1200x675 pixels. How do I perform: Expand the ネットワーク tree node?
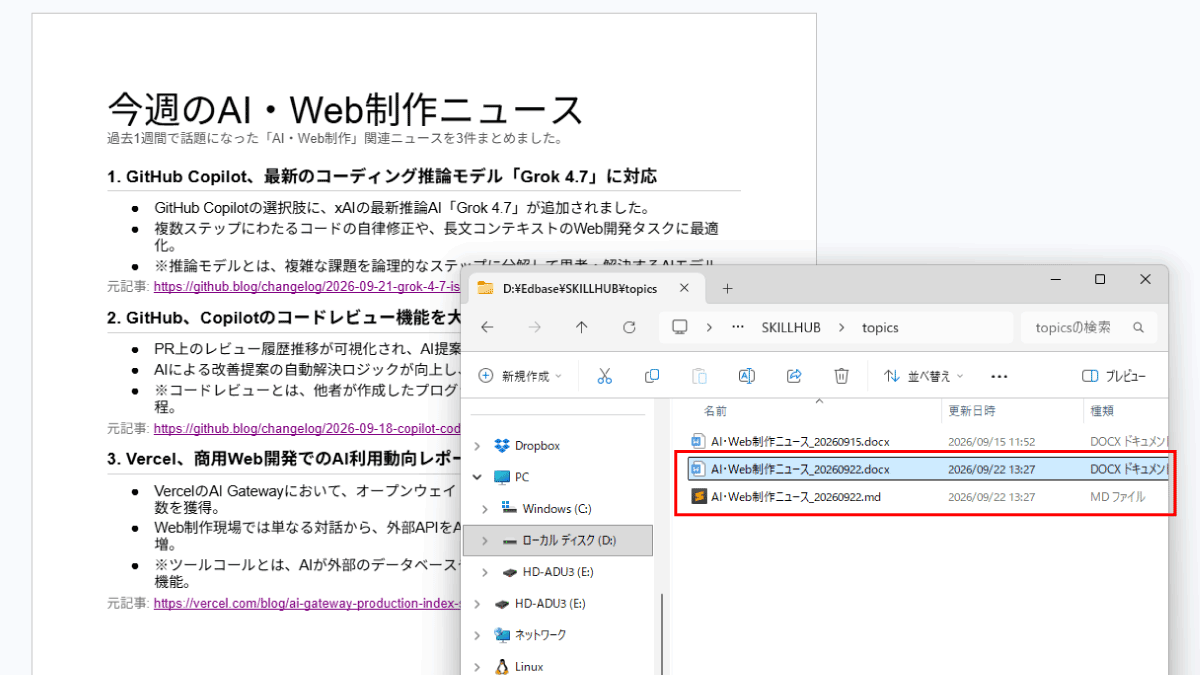pos(477,635)
